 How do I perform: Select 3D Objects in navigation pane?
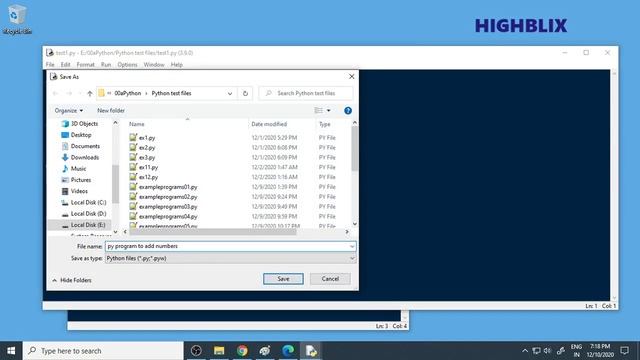tap(80, 123)
